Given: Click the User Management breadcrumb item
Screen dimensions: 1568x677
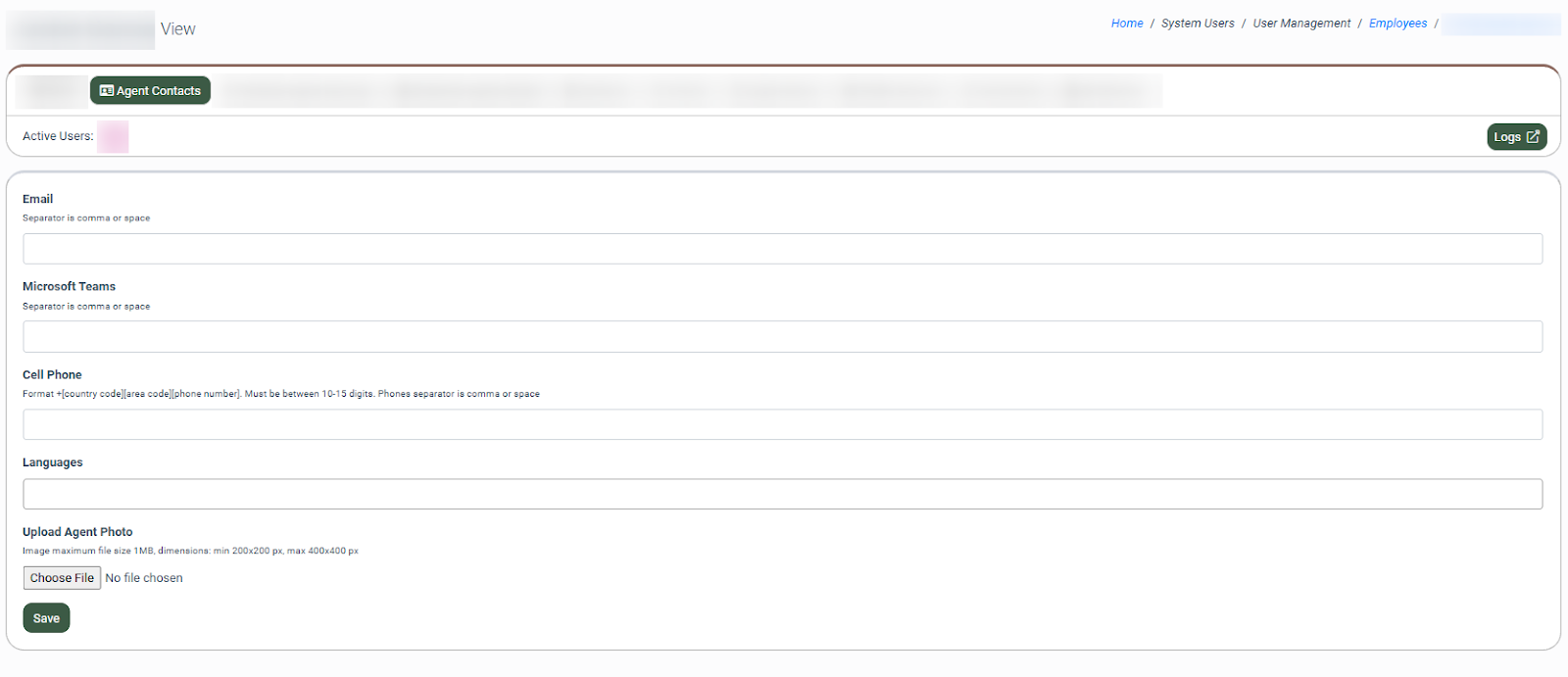Looking at the screenshot, I should click(1301, 24).
